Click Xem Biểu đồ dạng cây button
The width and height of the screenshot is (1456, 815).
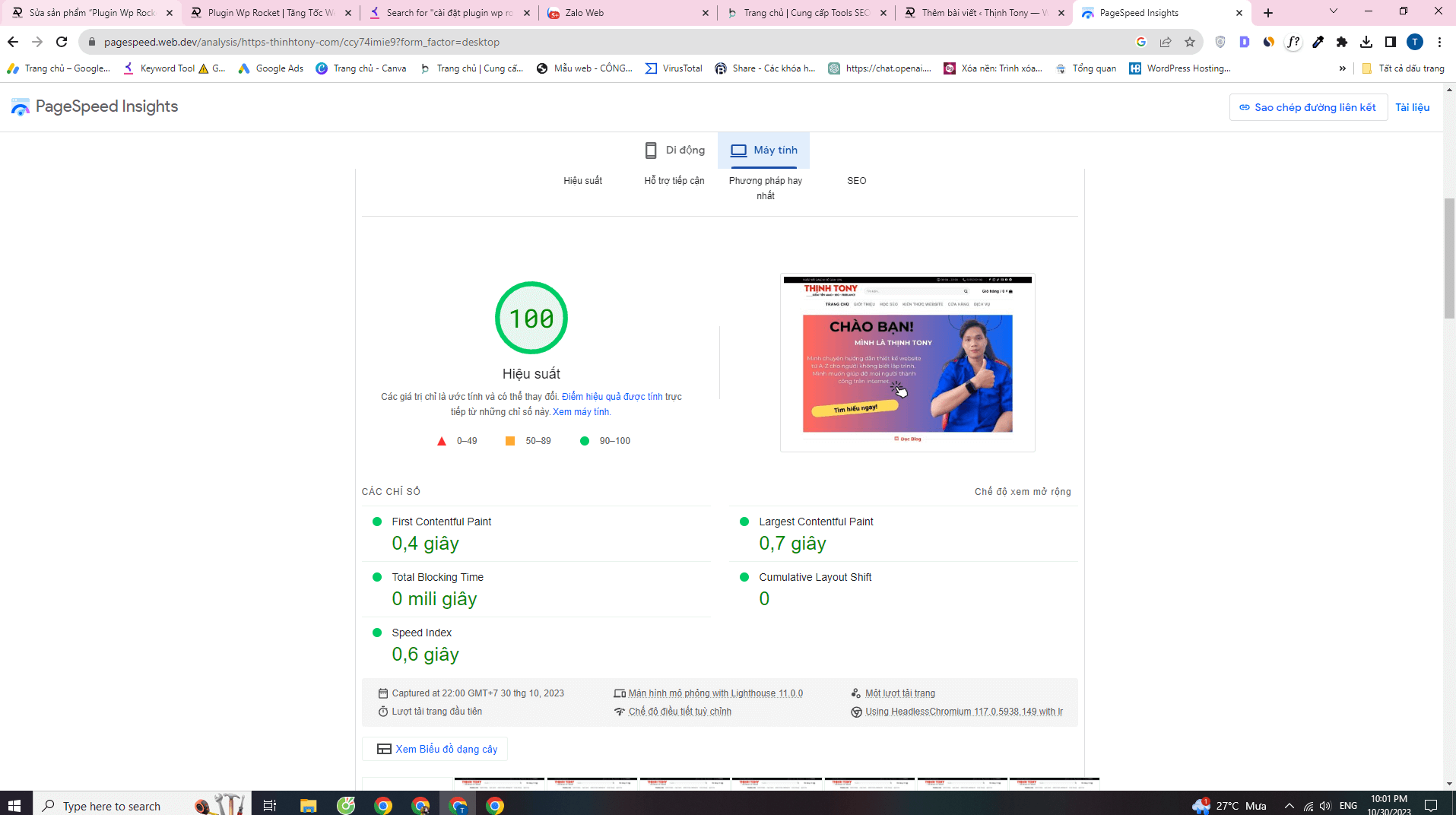[436, 749]
